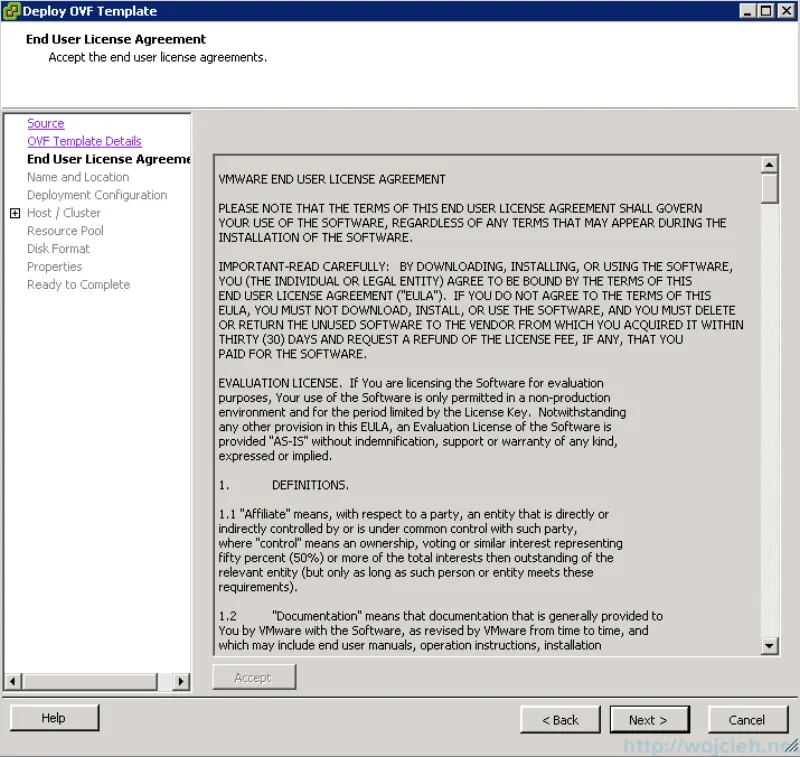Select the Ready to Complete step

tap(78, 285)
